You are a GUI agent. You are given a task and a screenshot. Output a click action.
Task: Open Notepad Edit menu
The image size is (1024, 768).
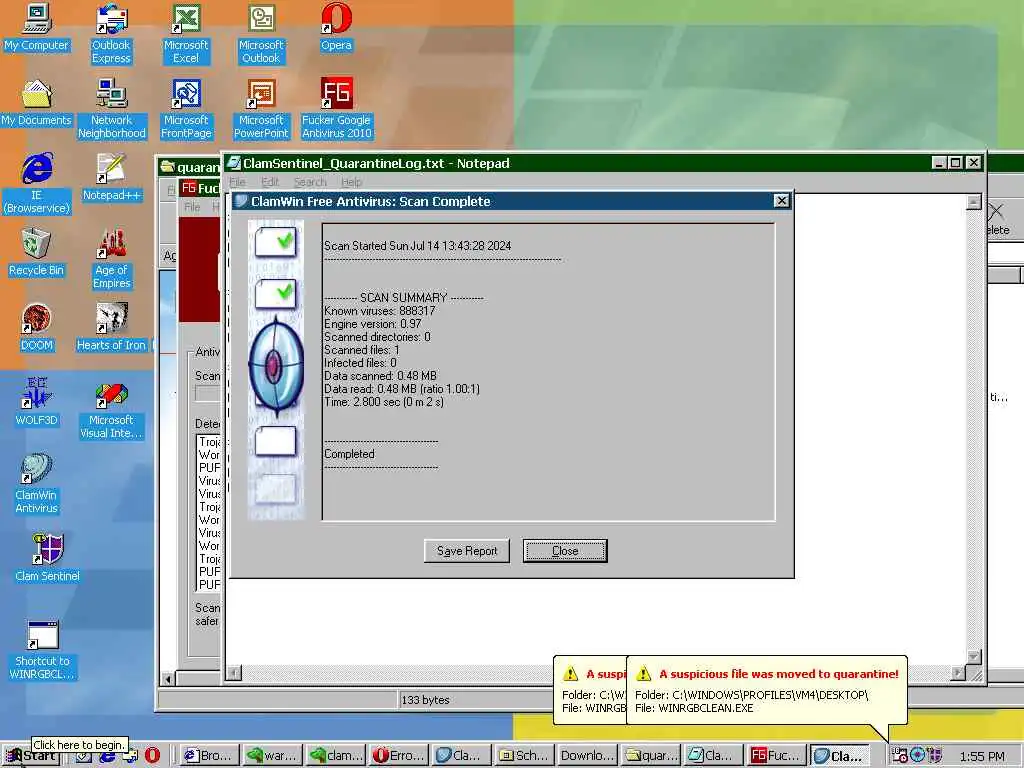(270, 182)
